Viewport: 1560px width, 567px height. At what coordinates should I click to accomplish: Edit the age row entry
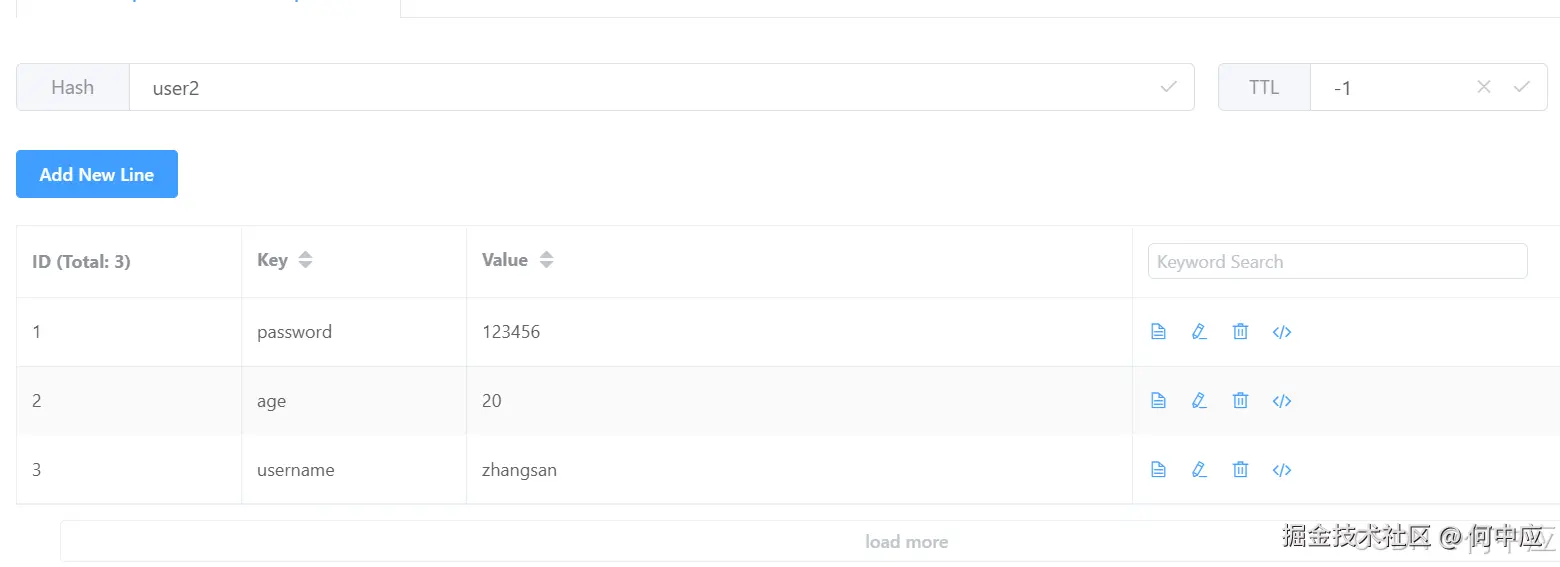coord(1199,401)
